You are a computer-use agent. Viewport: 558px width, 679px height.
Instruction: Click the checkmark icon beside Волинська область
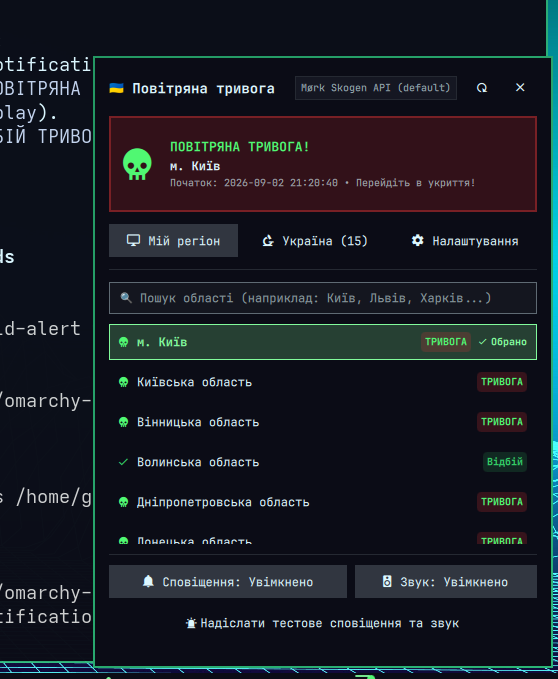pyautogui.click(x=123, y=462)
